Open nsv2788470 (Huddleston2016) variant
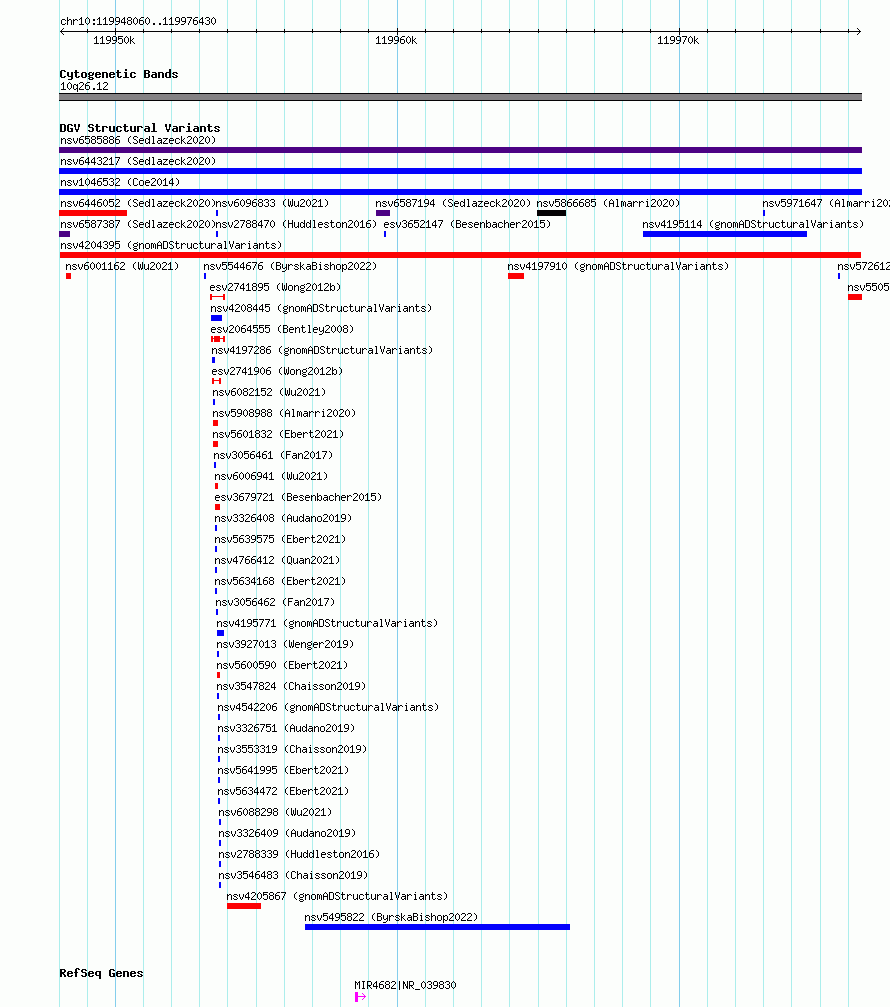This screenshot has width=890, height=1007. click(297, 224)
